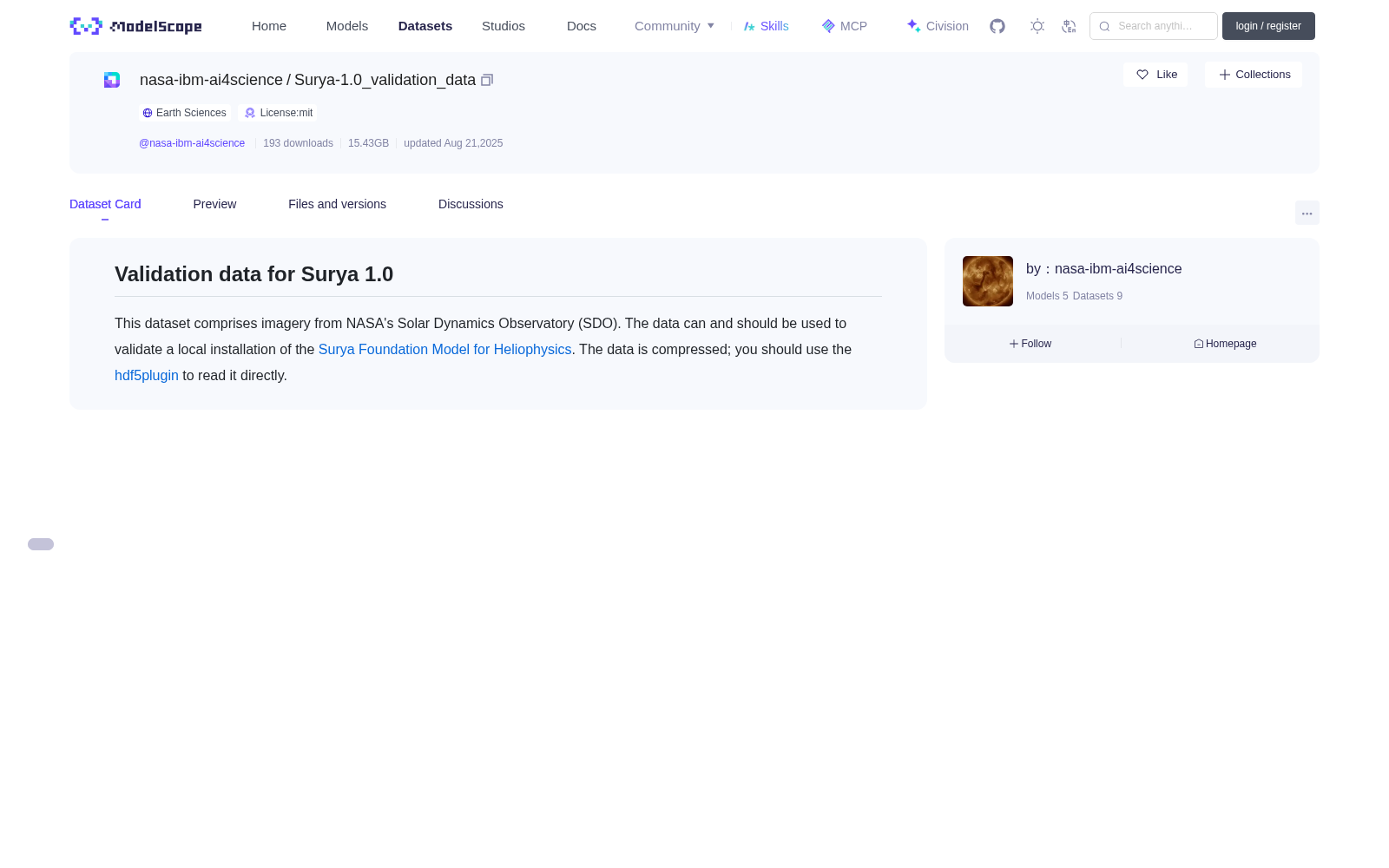
Task: Switch to the Discussions tab
Action: pos(471,204)
